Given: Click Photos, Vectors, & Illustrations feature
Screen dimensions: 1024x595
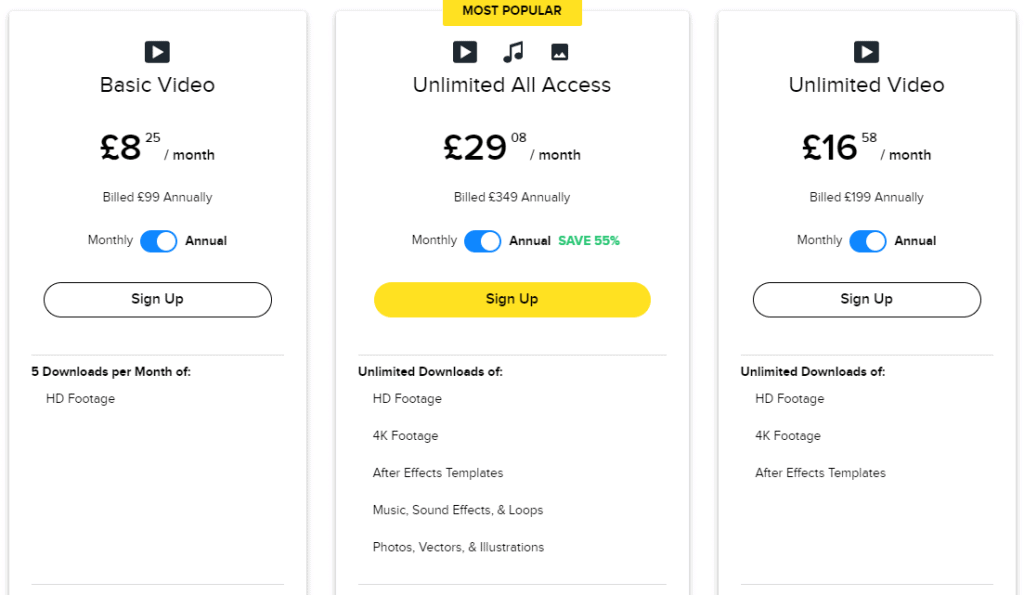Looking at the screenshot, I should click(458, 547).
